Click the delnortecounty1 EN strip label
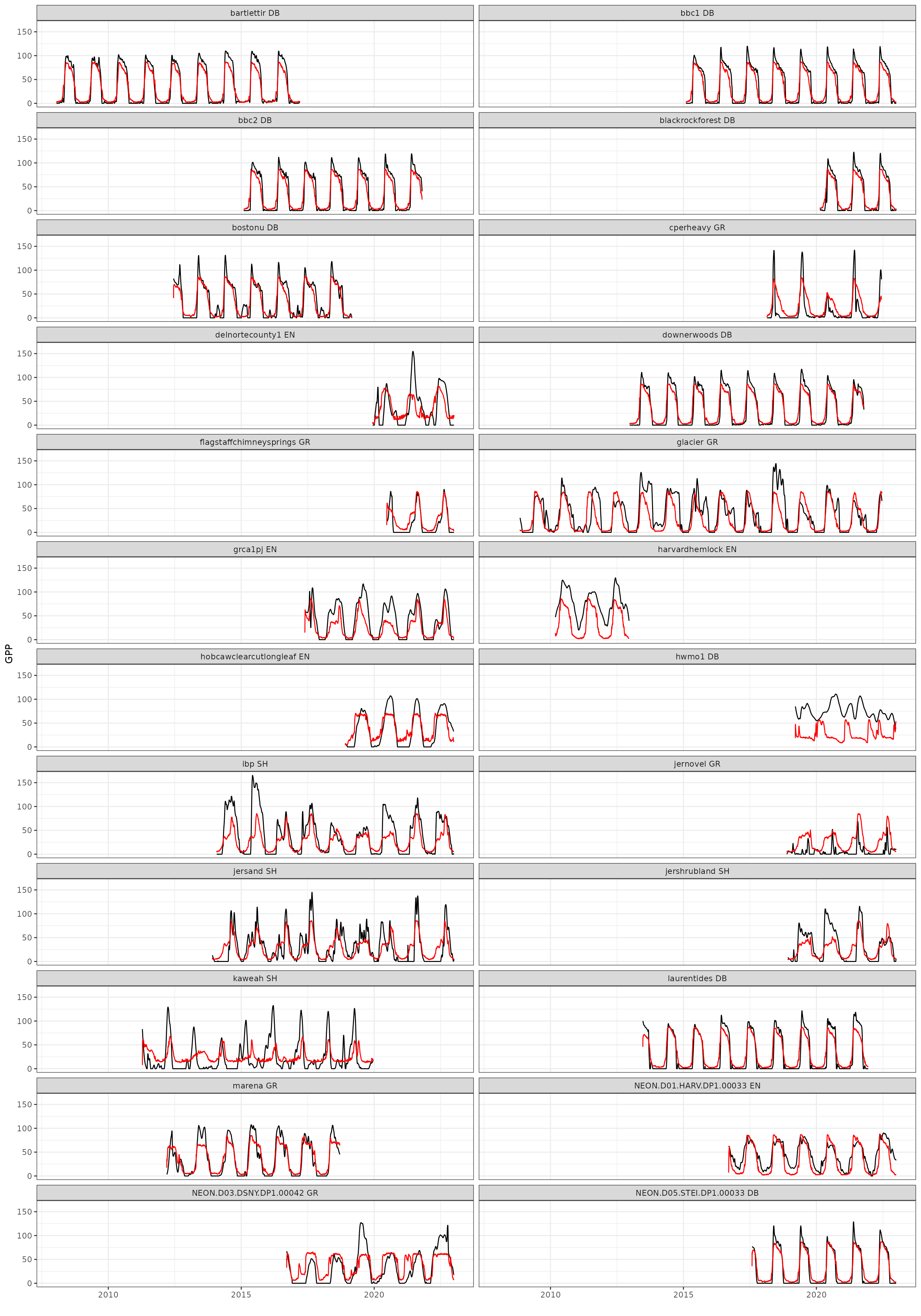The width and height of the screenshot is (921, 1316). (255, 335)
